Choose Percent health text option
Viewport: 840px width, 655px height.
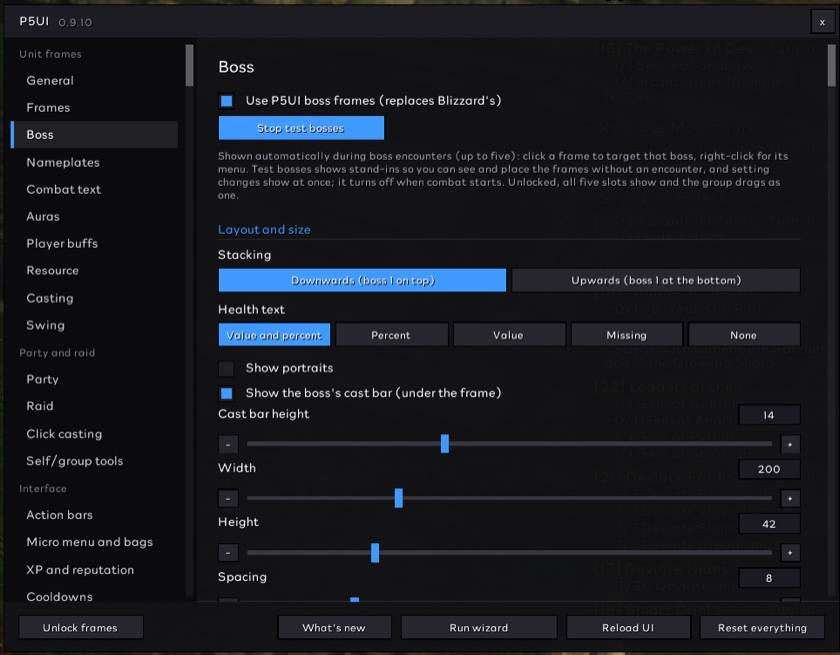[x=392, y=335]
